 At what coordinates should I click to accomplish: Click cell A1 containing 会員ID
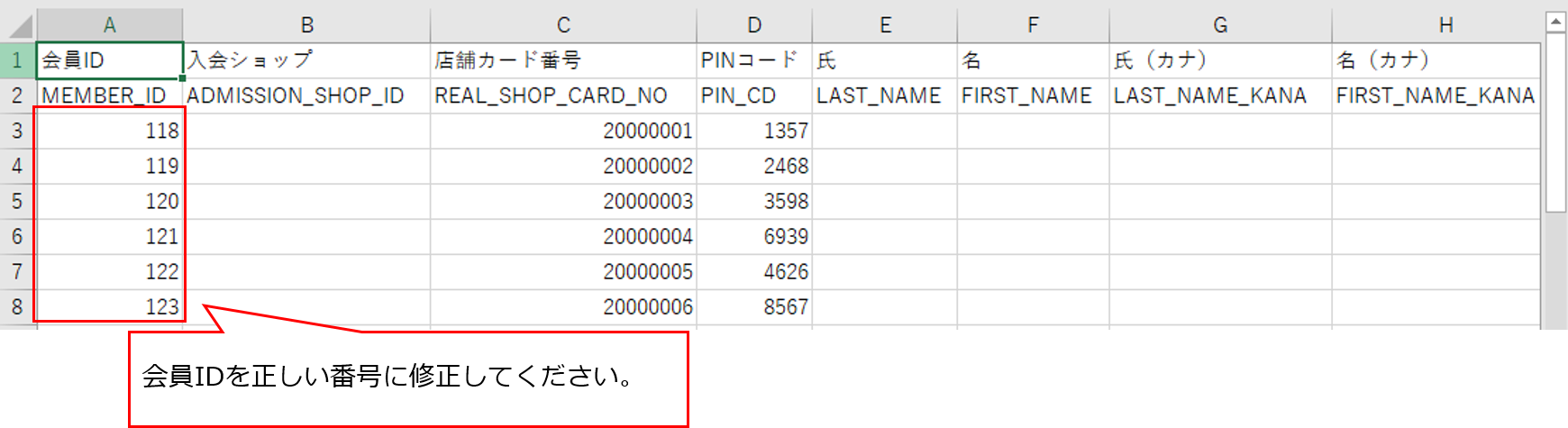click(109, 60)
